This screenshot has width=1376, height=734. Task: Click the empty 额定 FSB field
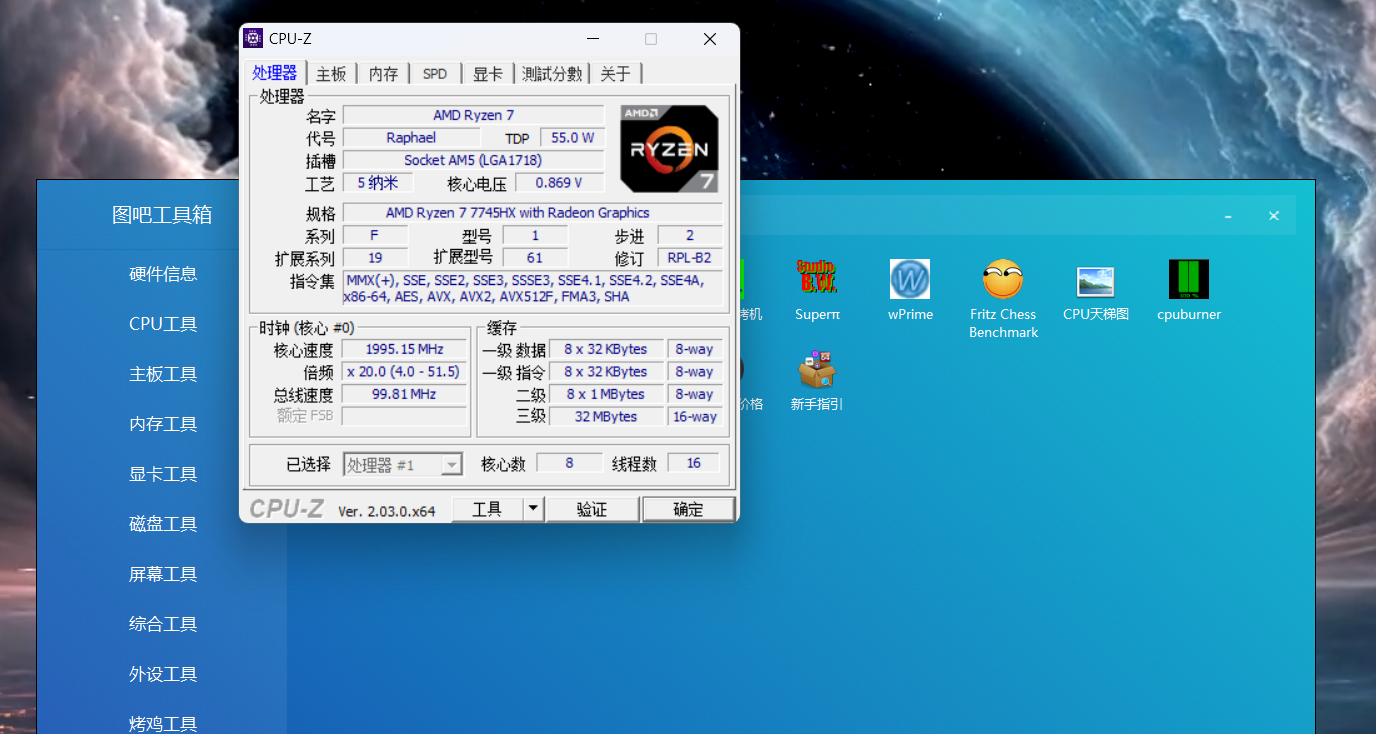404,416
